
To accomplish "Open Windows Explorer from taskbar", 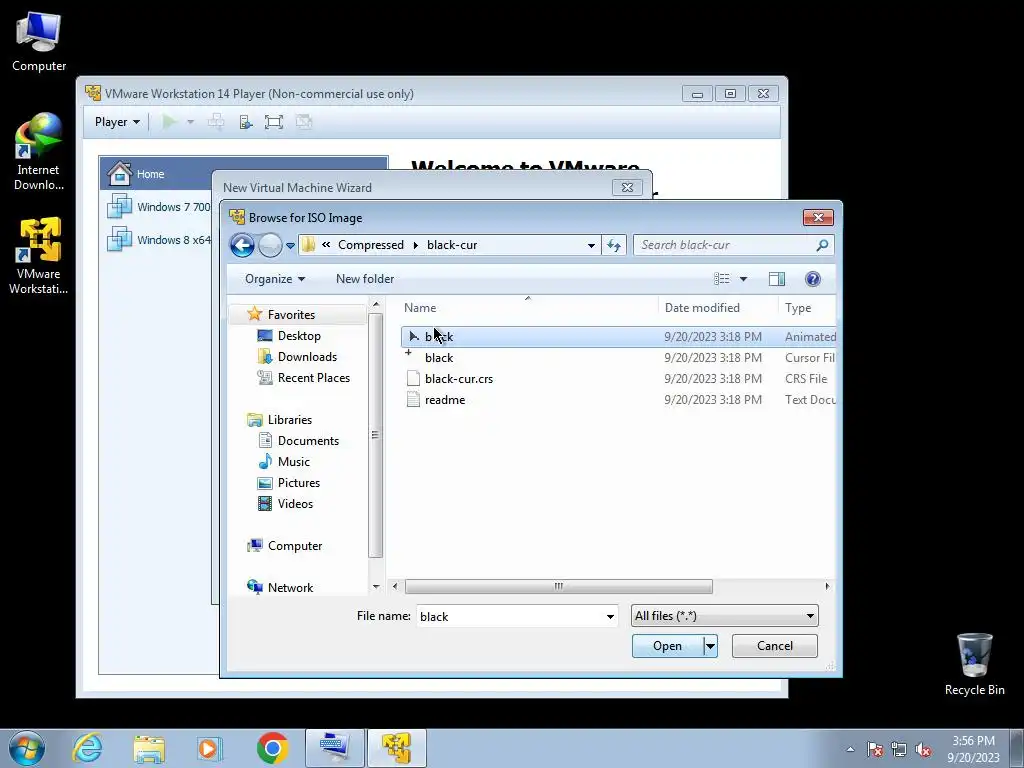I will click(x=149, y=748).
